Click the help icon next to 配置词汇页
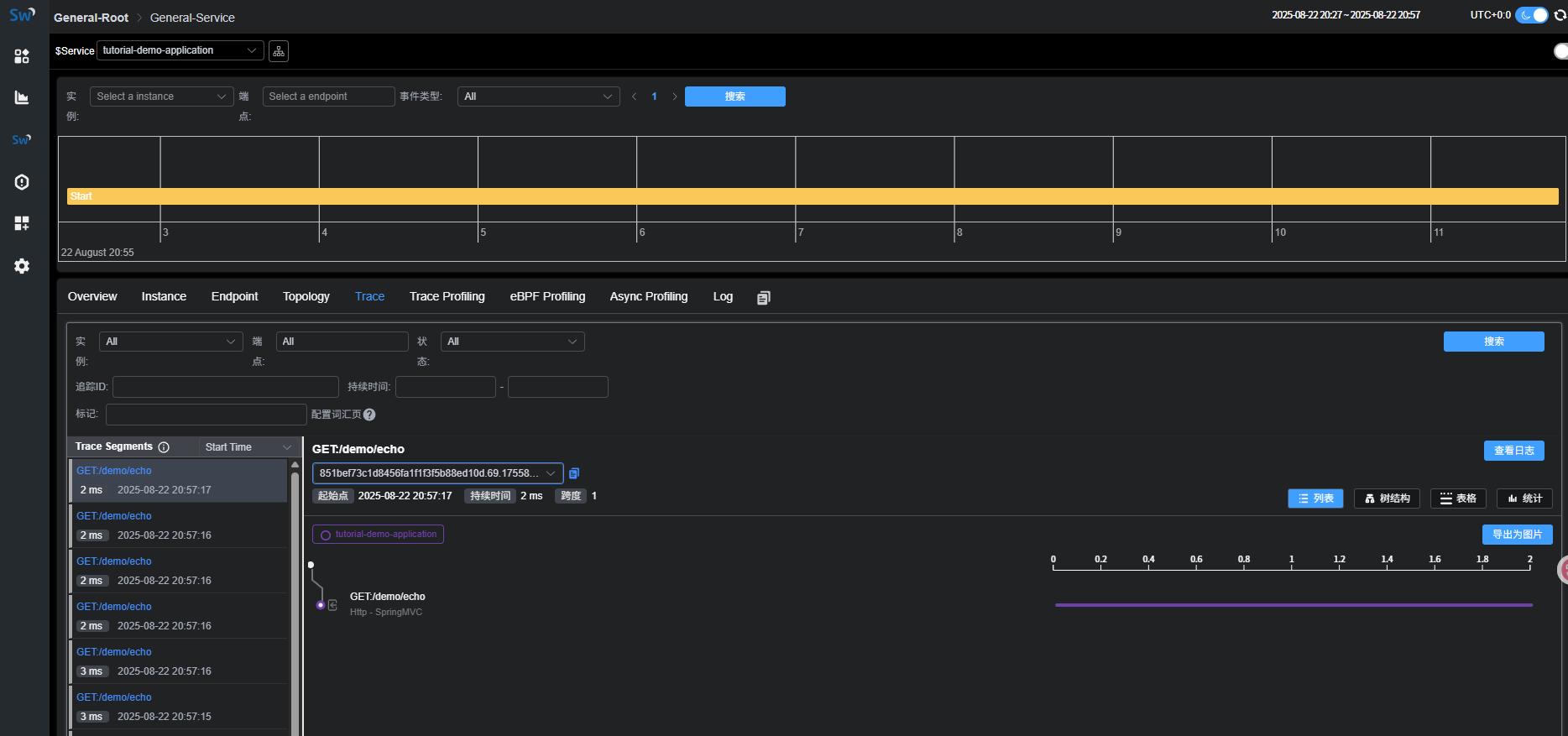The width and height of the screenshot is (1568, 736). [x=369, y=415]
